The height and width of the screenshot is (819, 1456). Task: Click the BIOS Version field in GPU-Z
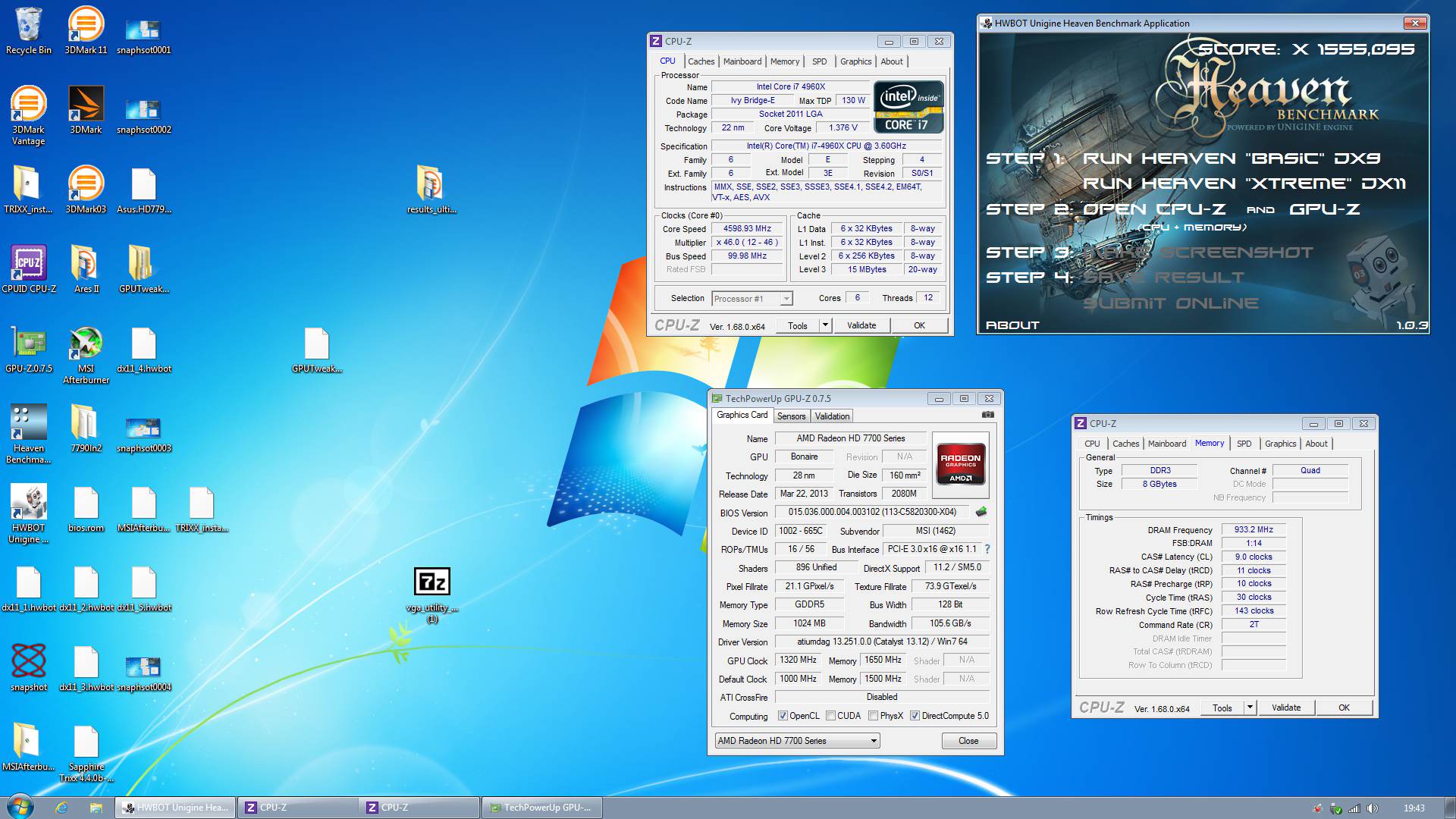point(874,512)
